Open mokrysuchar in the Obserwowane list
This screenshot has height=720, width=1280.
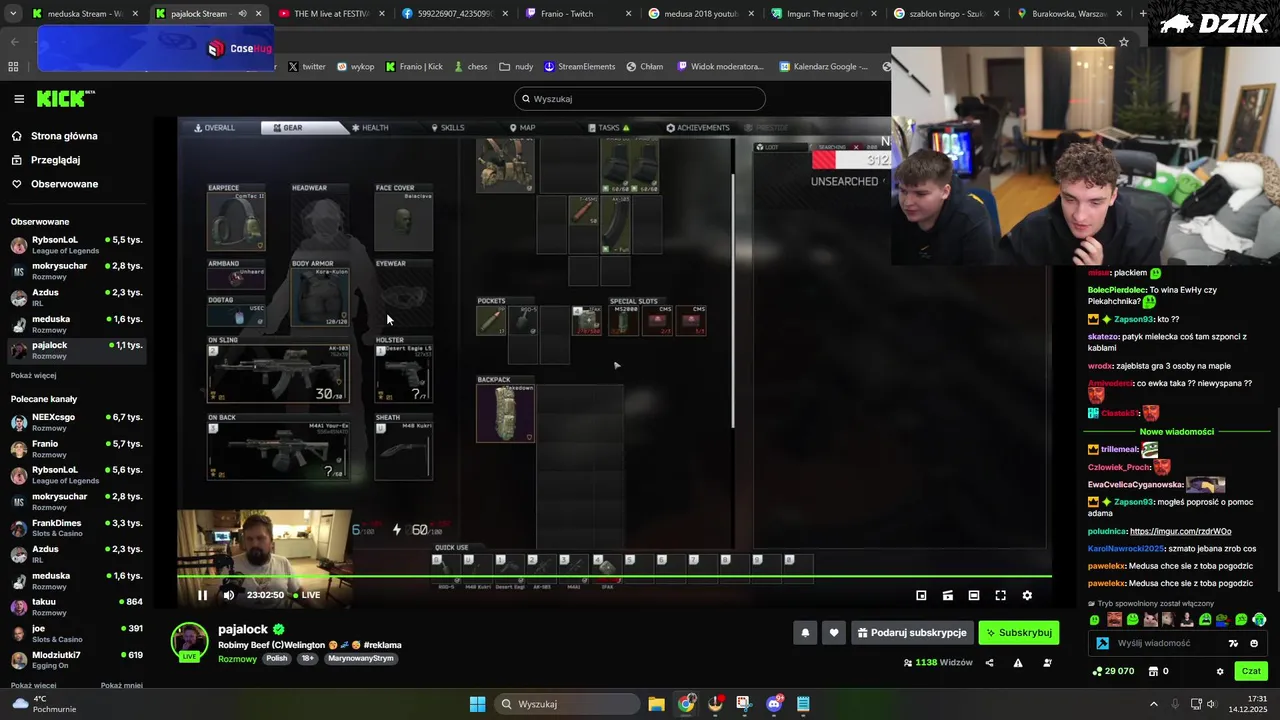[x=76, y=271]
